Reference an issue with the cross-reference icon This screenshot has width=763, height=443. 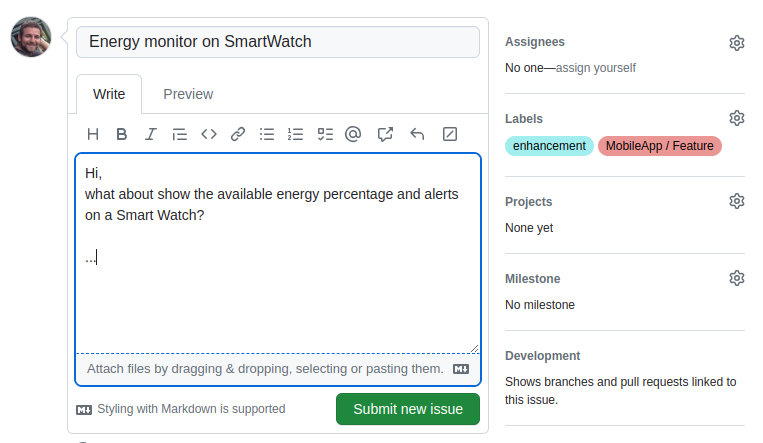tap(385, 134)
